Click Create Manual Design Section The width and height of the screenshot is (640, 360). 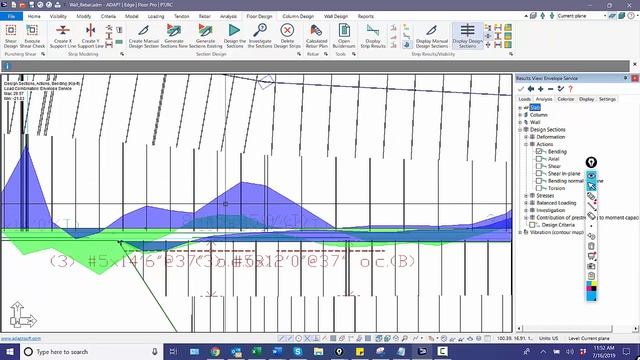[x=144, y=36]
